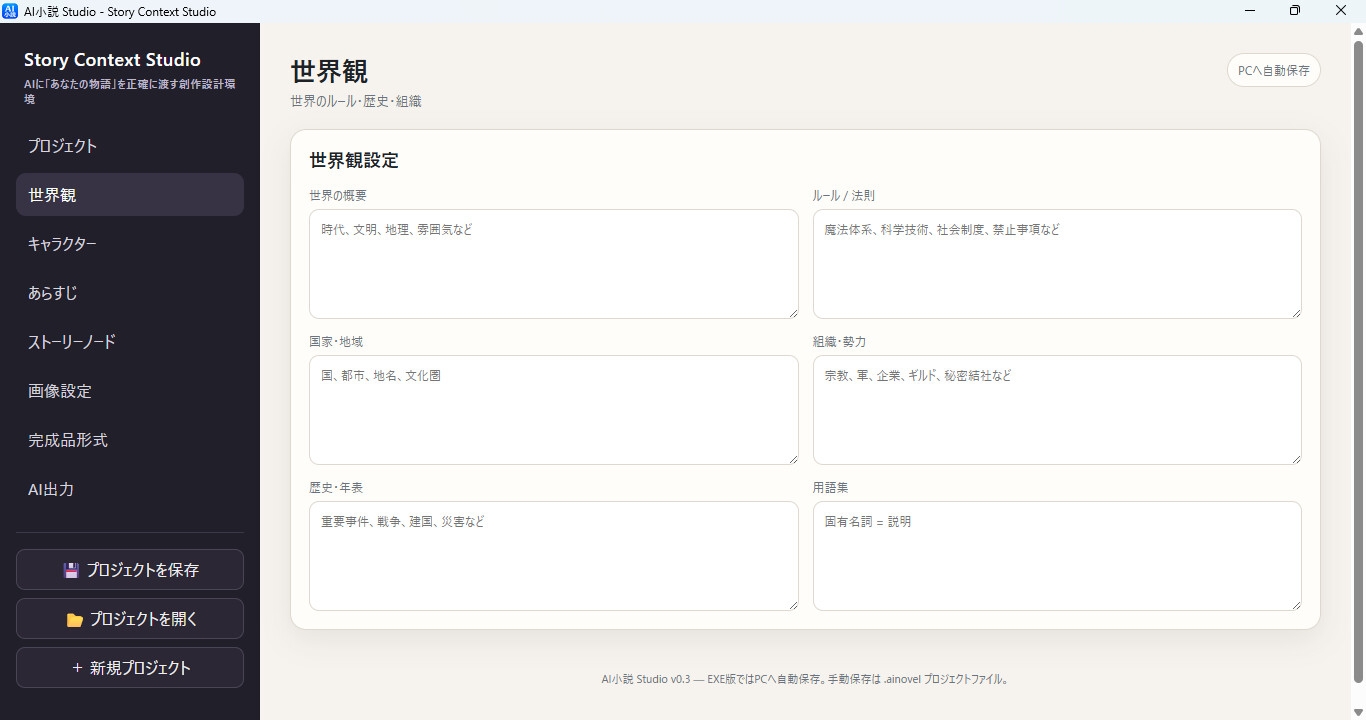
Task: Minimize the AI小説 Studio window
Action: [x=1250, y=11]
